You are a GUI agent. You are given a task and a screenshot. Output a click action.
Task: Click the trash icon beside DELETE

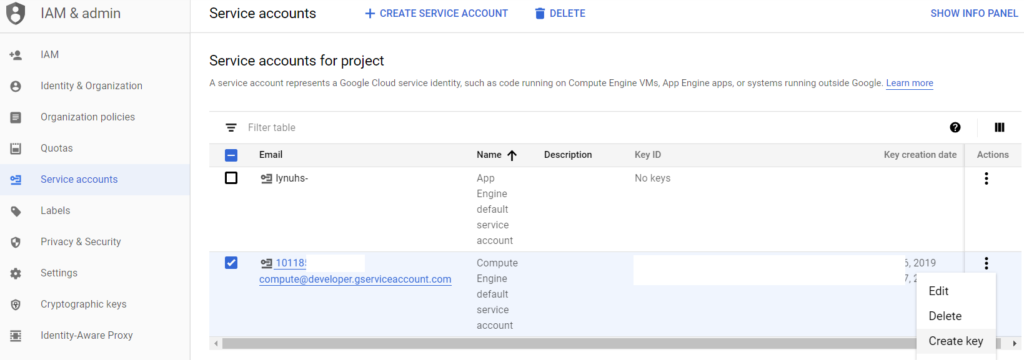539,14
